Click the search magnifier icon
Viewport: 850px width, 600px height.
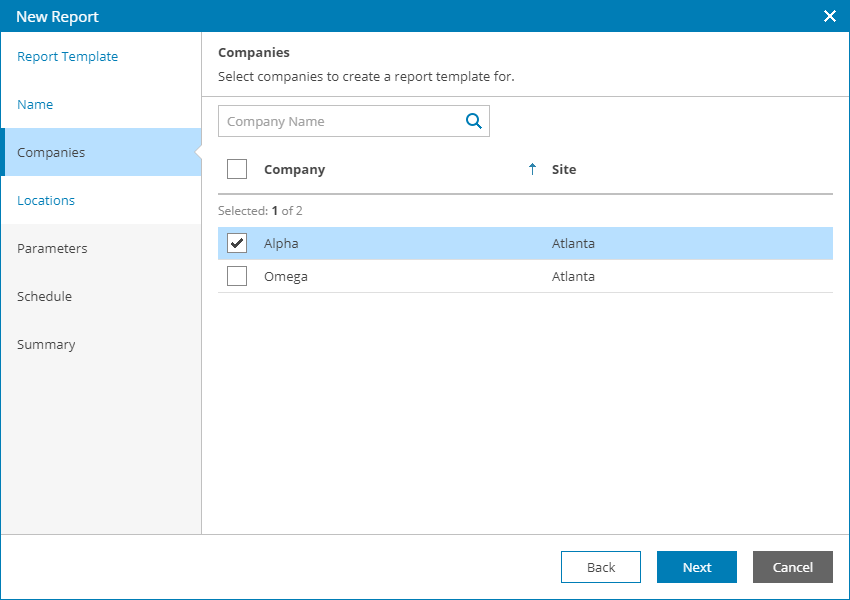(474, 121)
